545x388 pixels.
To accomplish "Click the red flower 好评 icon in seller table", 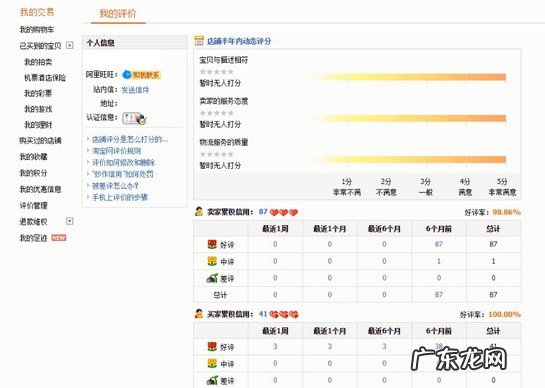I will (212, 244).
